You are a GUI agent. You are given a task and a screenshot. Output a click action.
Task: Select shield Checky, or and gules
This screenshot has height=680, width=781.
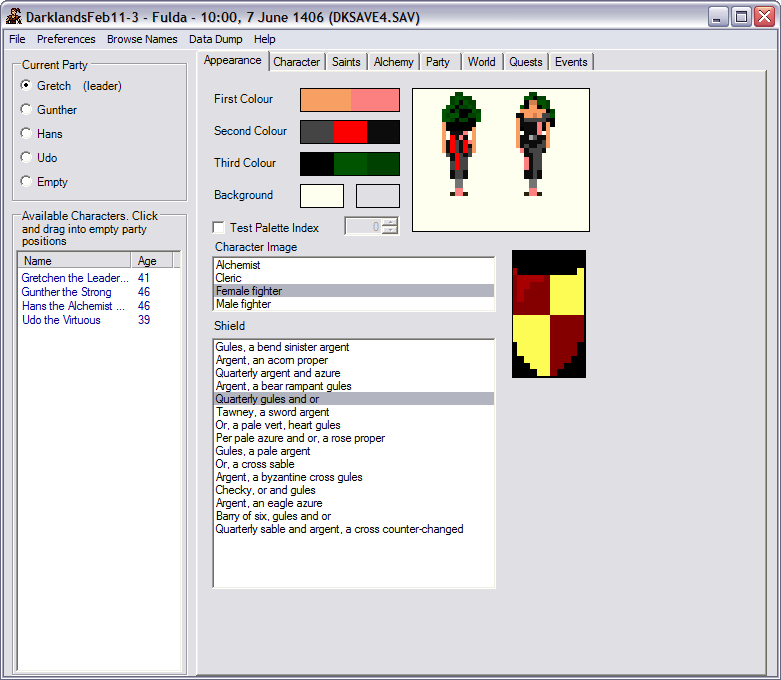(x=354, y=489)
